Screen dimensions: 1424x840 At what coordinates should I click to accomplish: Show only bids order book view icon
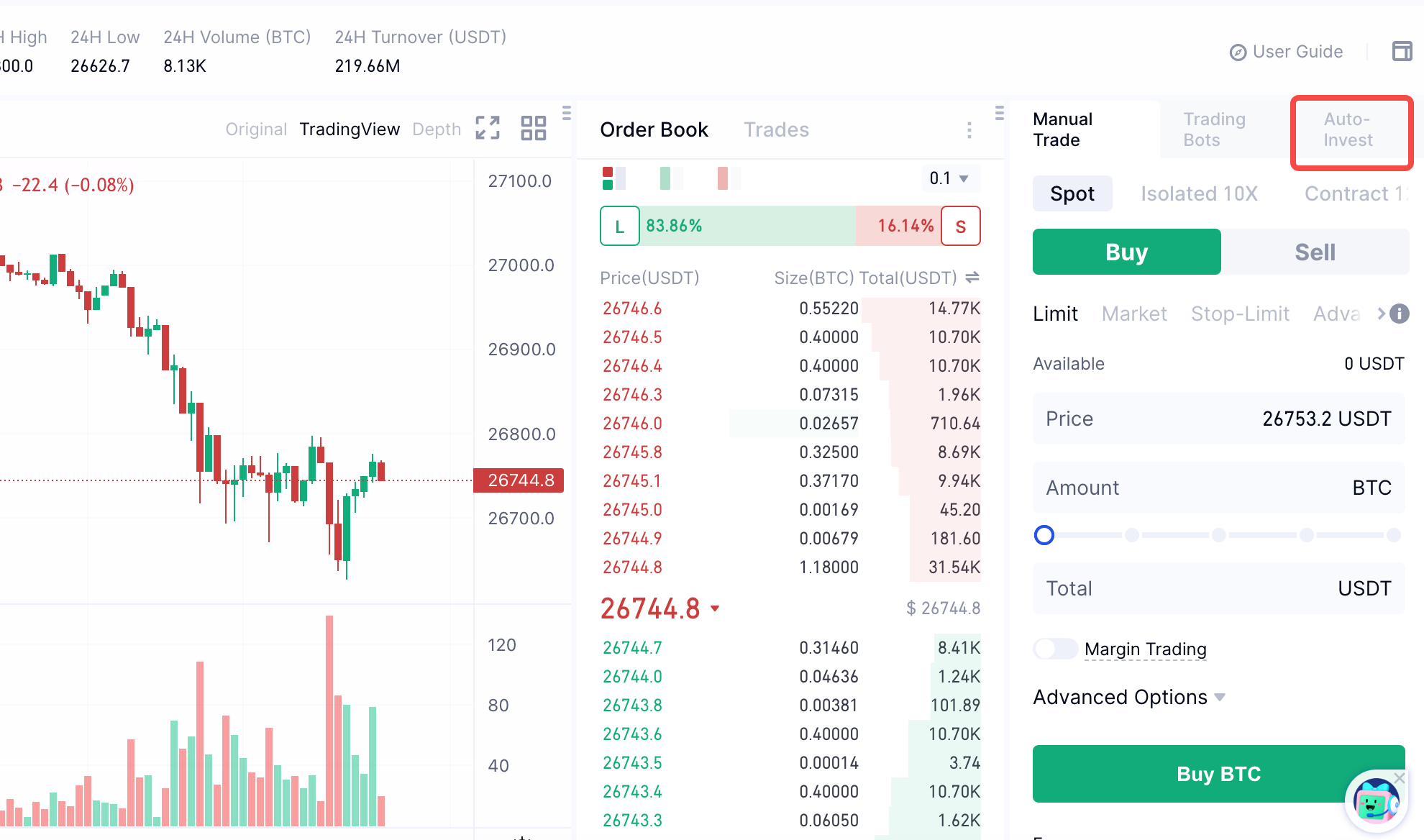coord(670,178)
